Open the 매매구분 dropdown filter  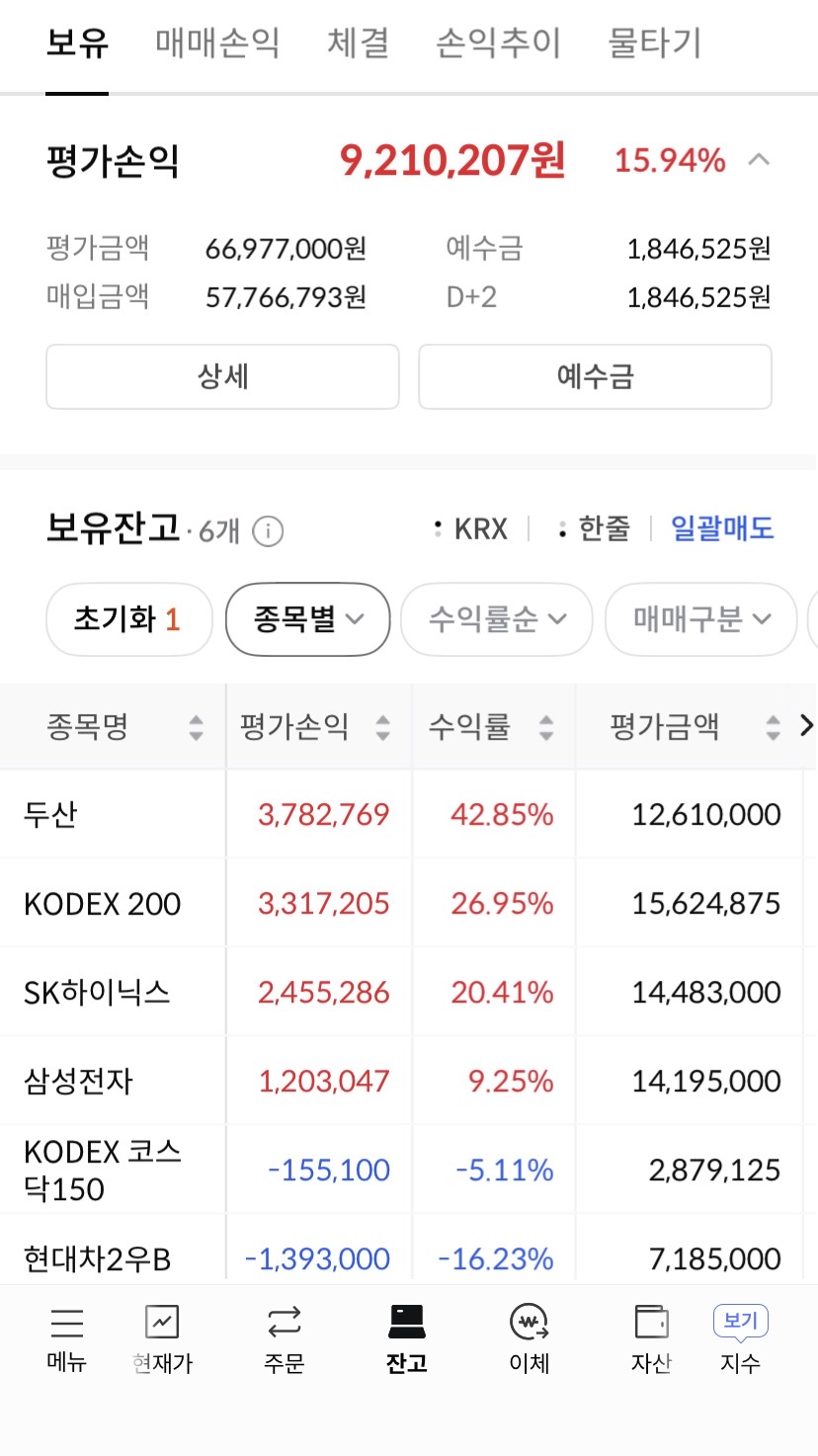point(701,619)
